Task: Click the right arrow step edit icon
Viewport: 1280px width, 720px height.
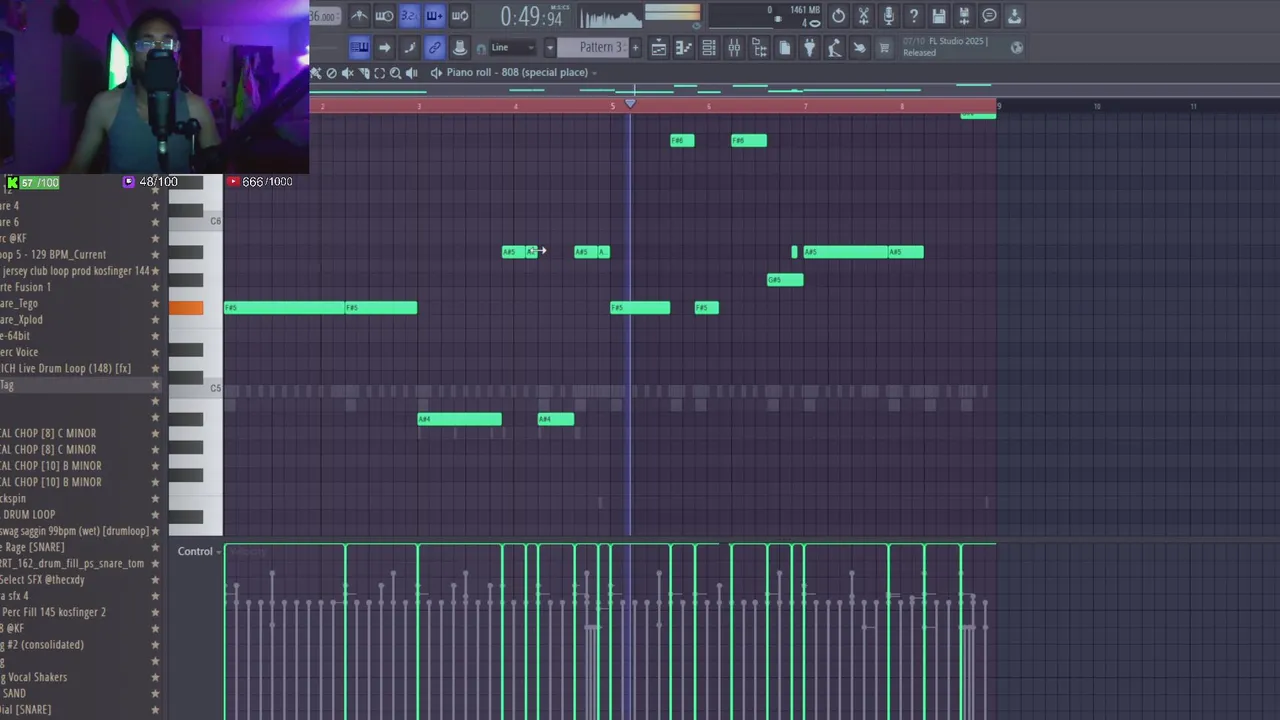Action: coord(384,47)
